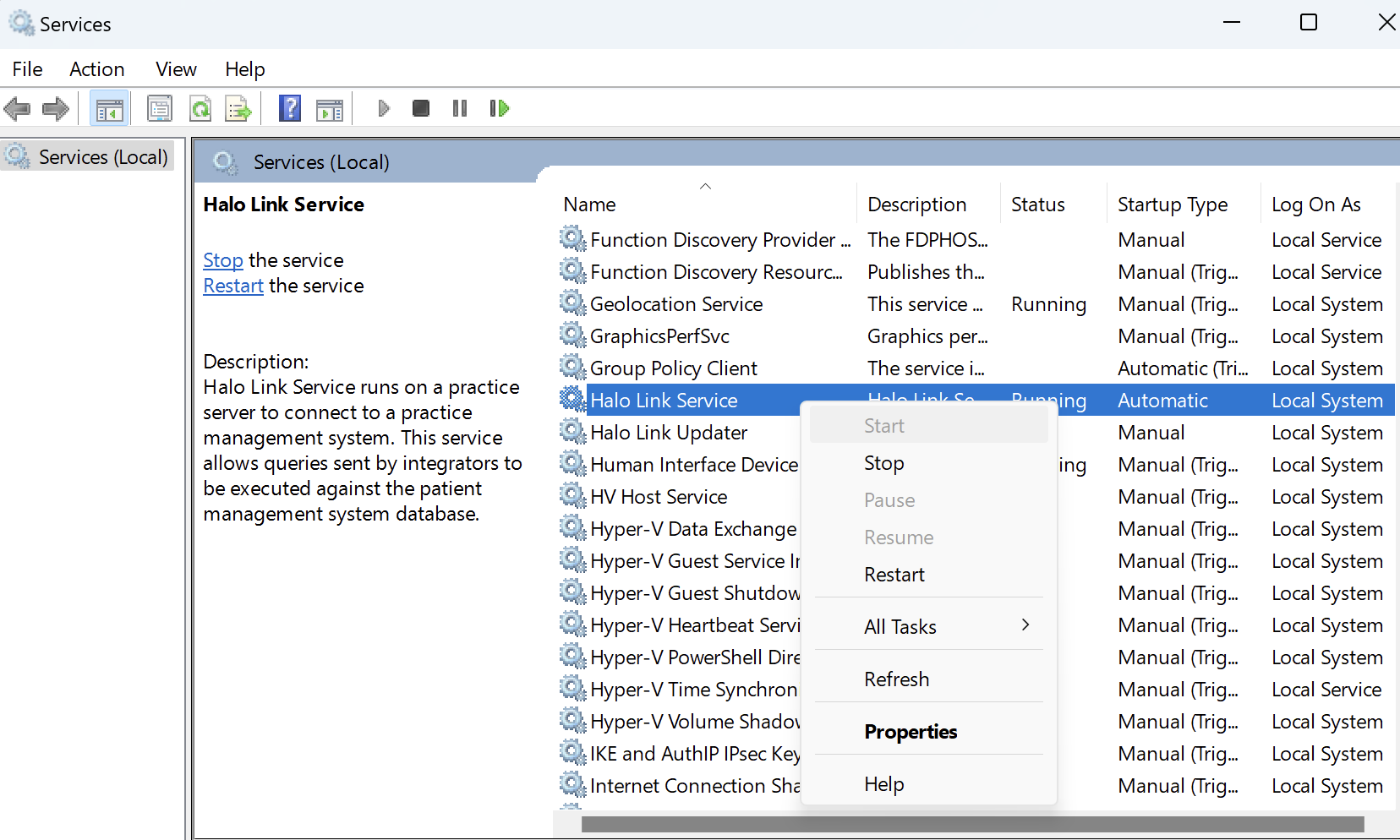
Task: Maximize the Services window
Action: (1309, 22)
